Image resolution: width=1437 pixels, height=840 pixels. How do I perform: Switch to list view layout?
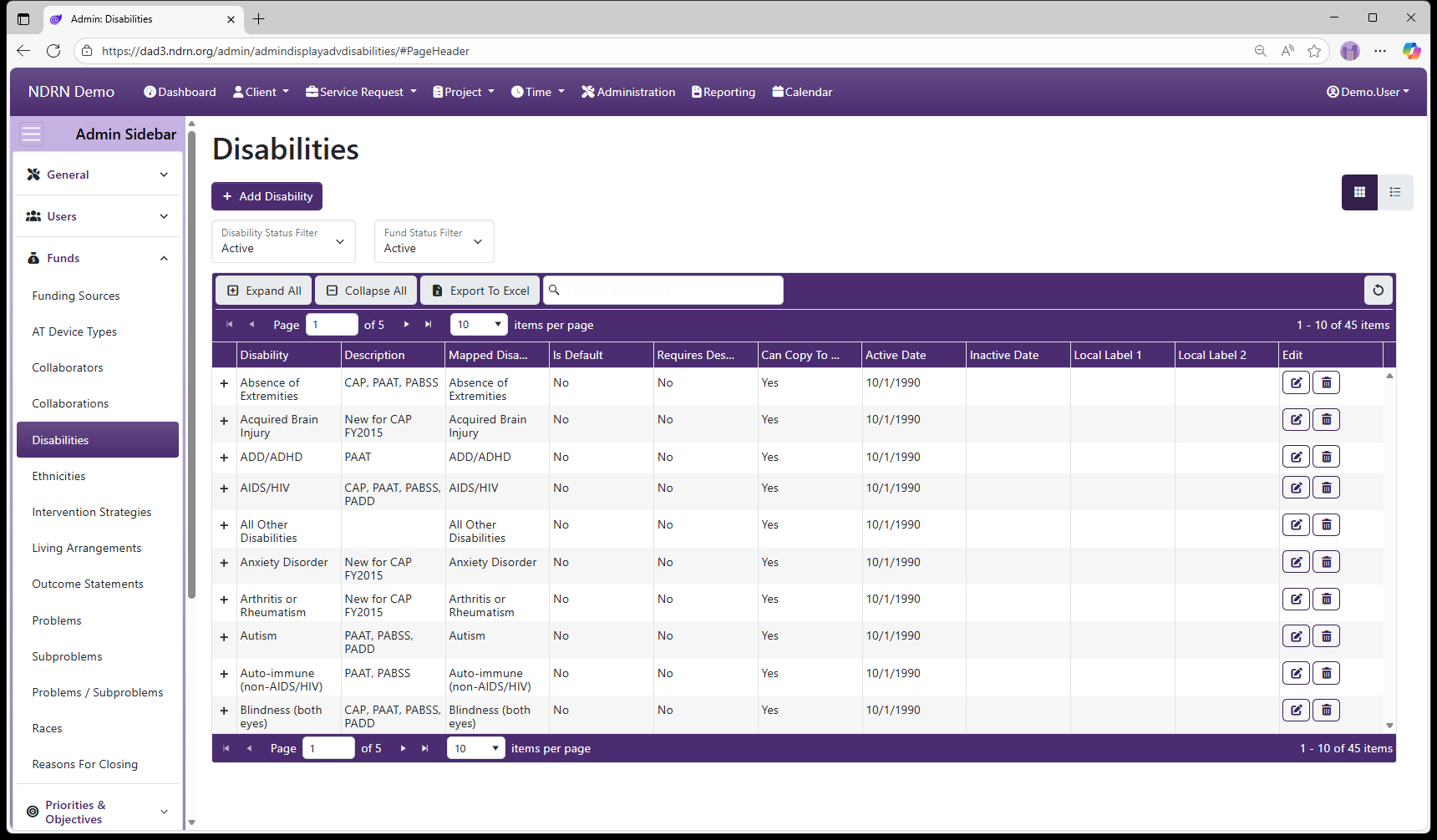point(1395,192)
